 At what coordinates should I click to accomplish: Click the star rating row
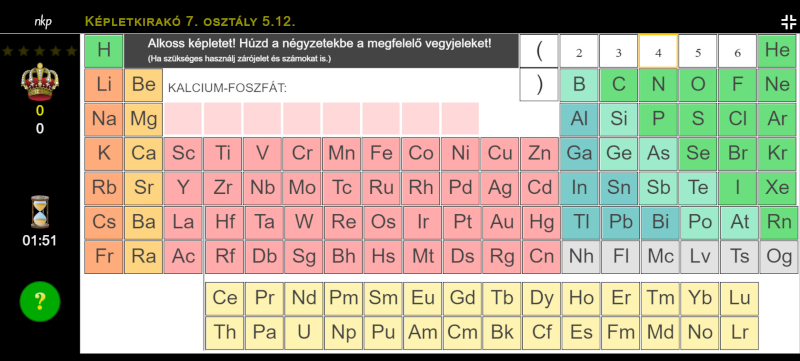39,51
